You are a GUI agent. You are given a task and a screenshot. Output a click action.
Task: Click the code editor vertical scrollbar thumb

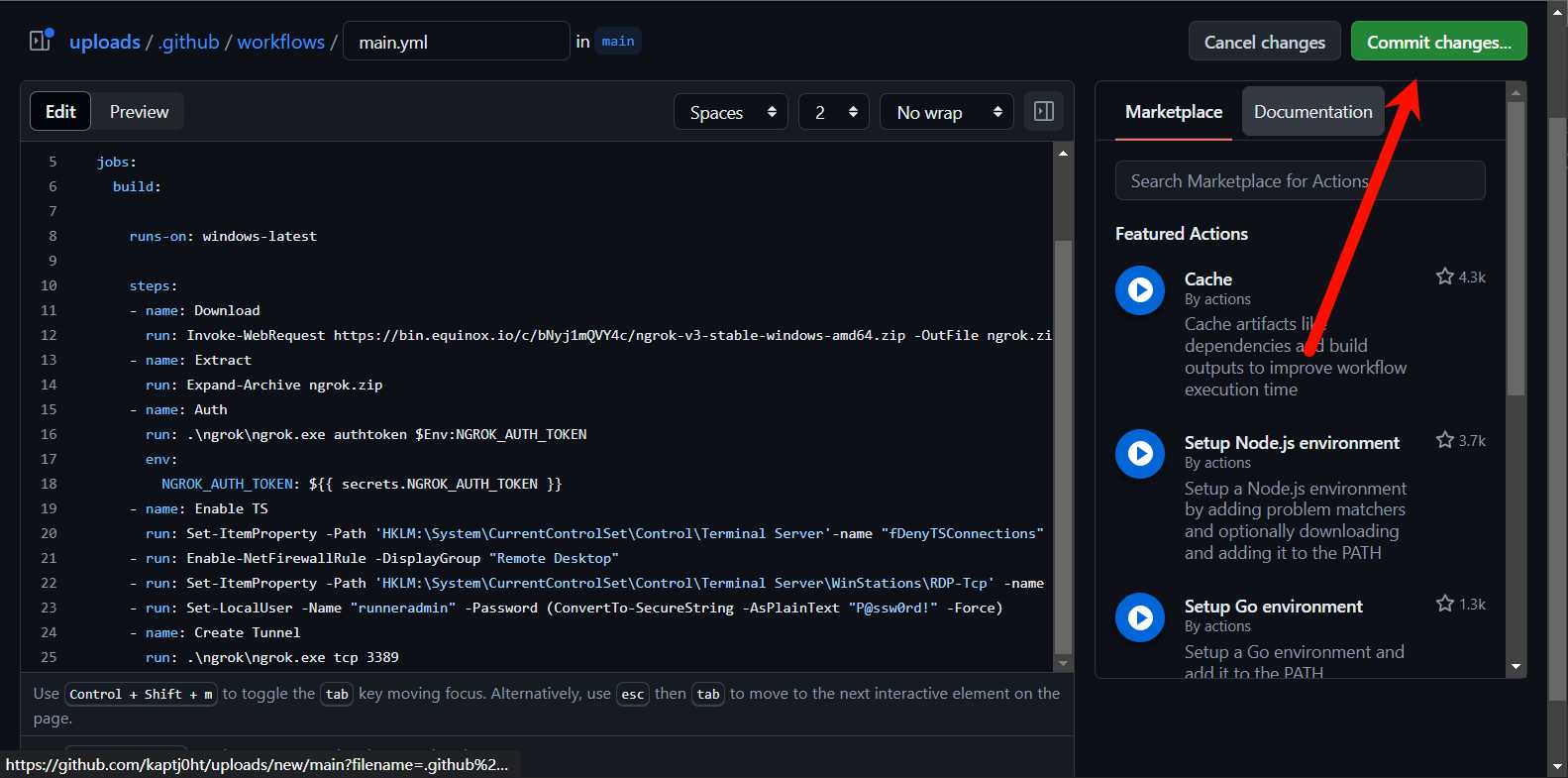click(1063, 446)
